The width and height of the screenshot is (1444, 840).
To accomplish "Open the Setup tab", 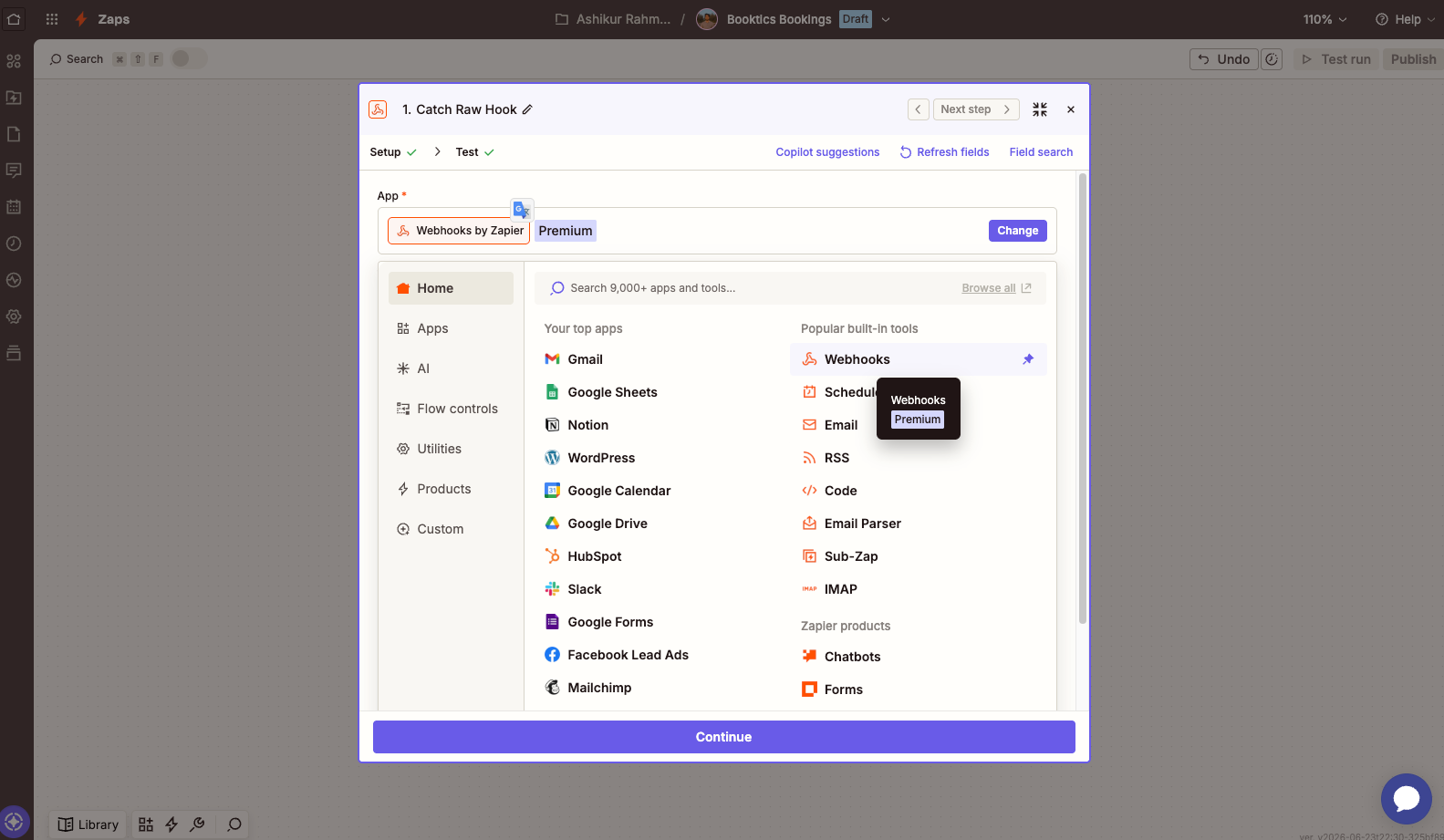I will click(x=393, y=152).
